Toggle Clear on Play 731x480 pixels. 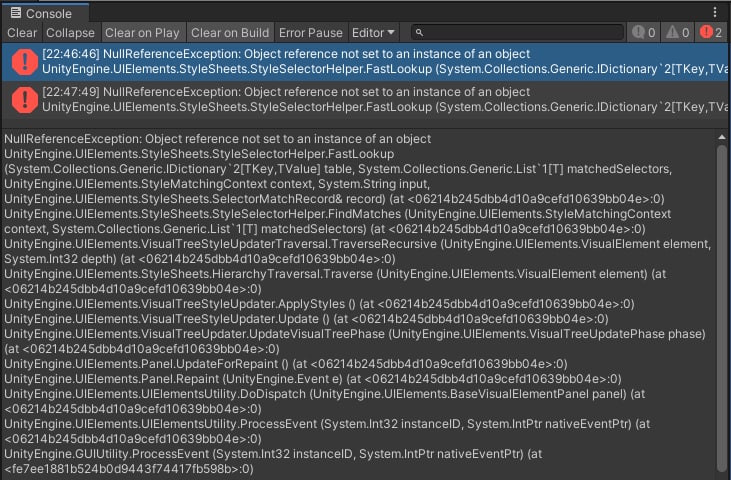click(142, 33)
